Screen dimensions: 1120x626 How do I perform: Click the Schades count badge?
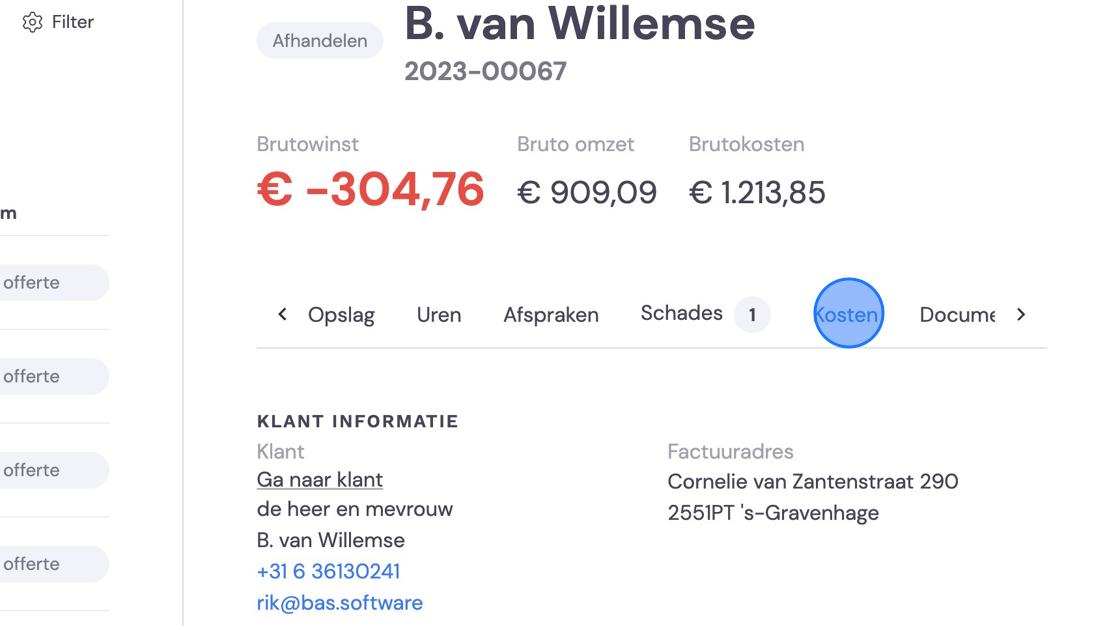(x=752, y=314)
